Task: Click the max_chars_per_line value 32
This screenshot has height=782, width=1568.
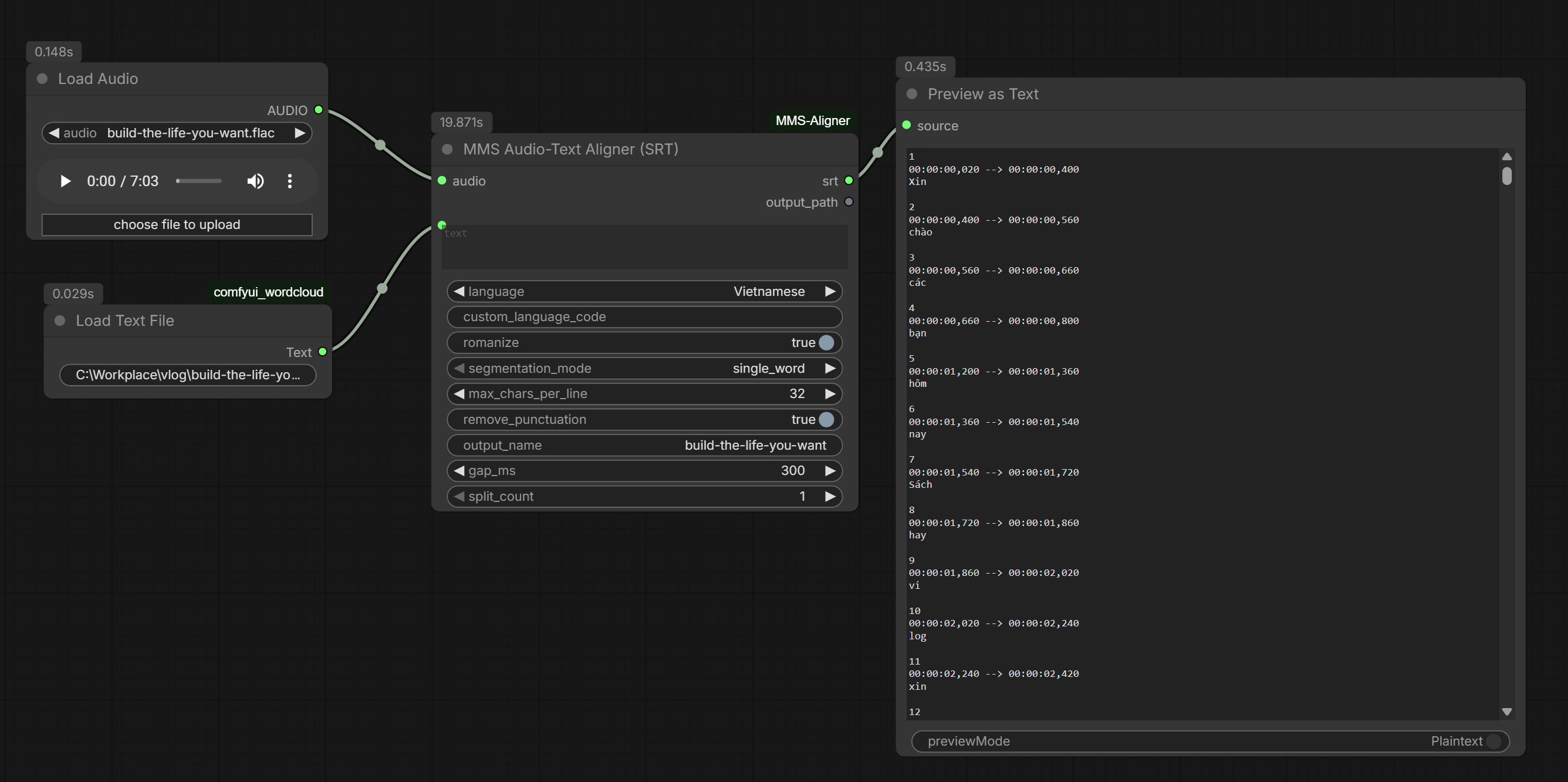Action: tap(797, 393)
